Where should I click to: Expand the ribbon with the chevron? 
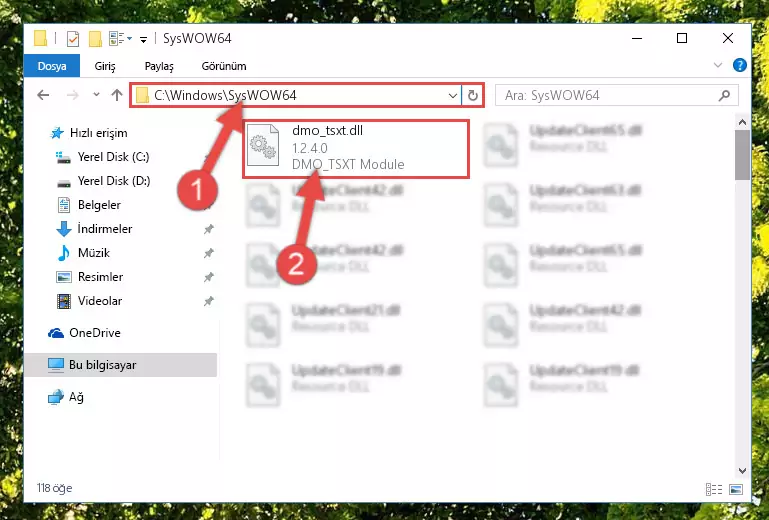718,65
